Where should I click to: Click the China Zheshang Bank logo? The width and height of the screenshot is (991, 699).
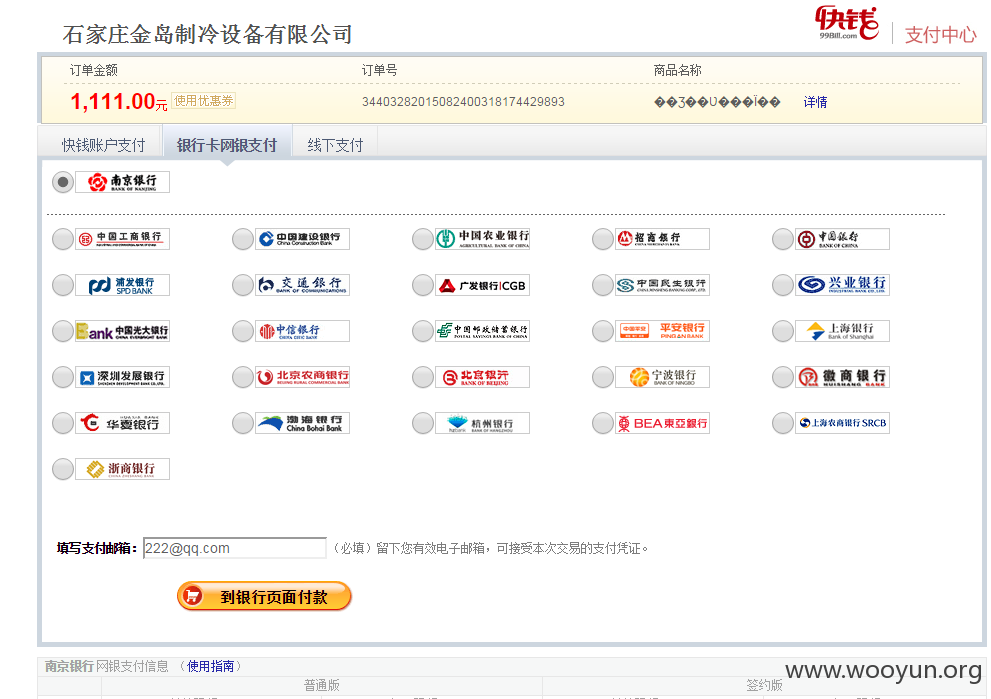[123, 469]
